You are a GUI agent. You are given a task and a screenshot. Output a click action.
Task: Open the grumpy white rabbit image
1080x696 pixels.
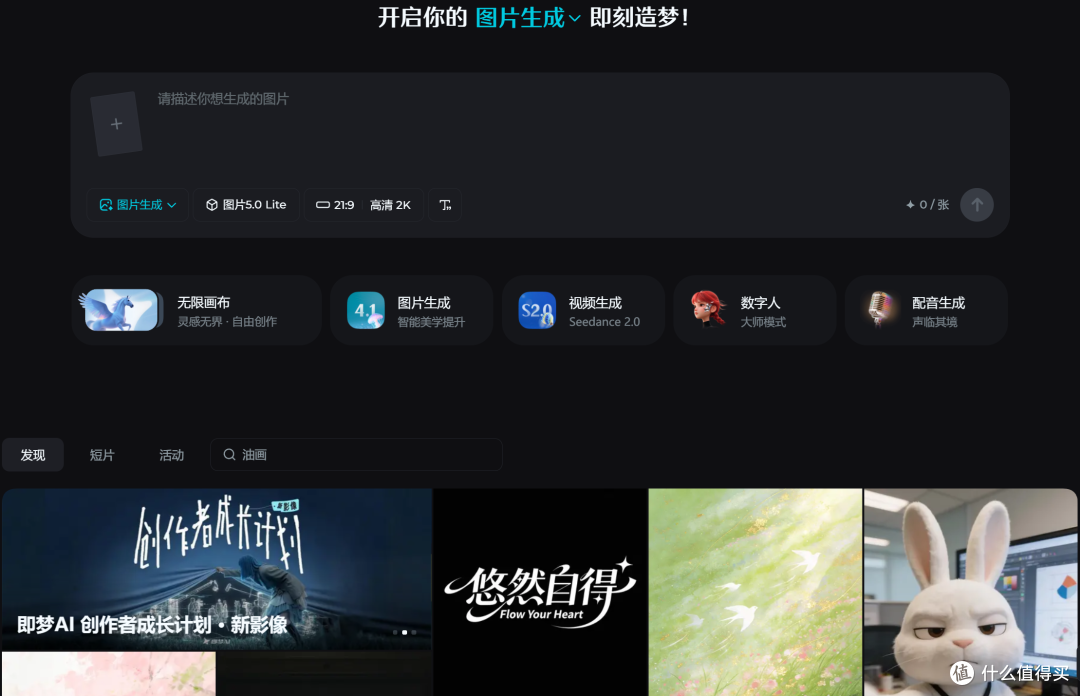point(970,592)
